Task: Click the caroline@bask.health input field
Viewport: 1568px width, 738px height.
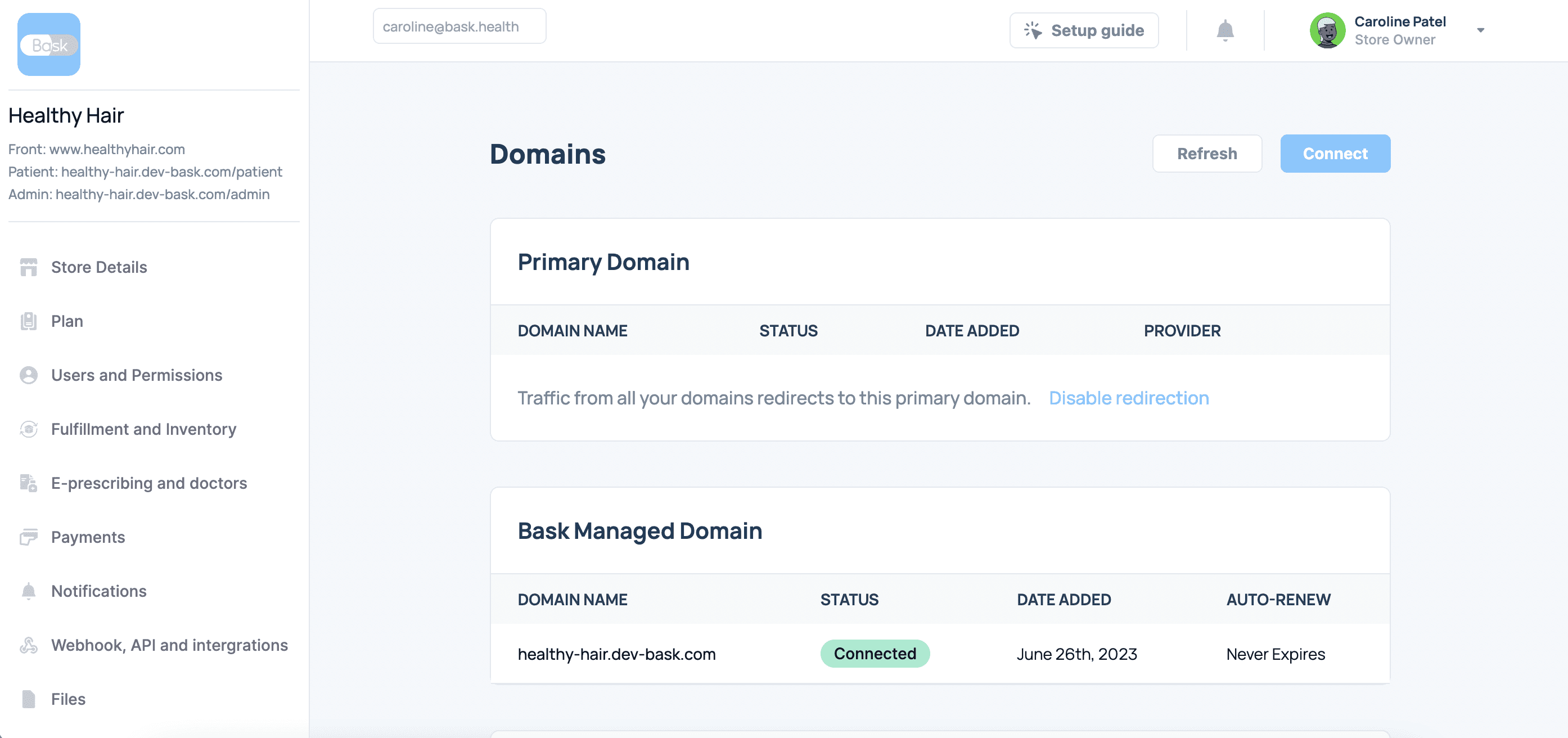Action: [x=459, y=27]
